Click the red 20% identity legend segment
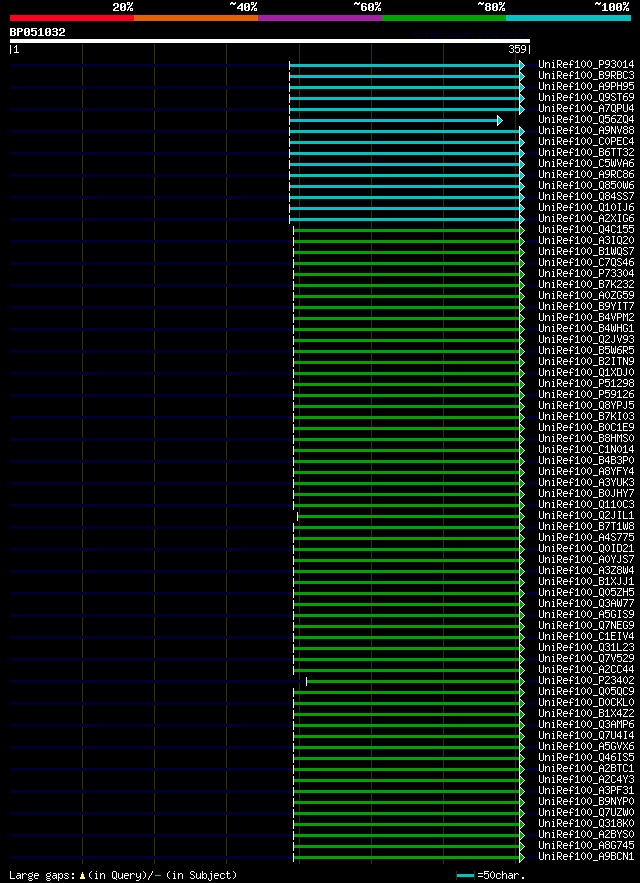This screenshot has height=883, width=640. [x=72, y=18]
